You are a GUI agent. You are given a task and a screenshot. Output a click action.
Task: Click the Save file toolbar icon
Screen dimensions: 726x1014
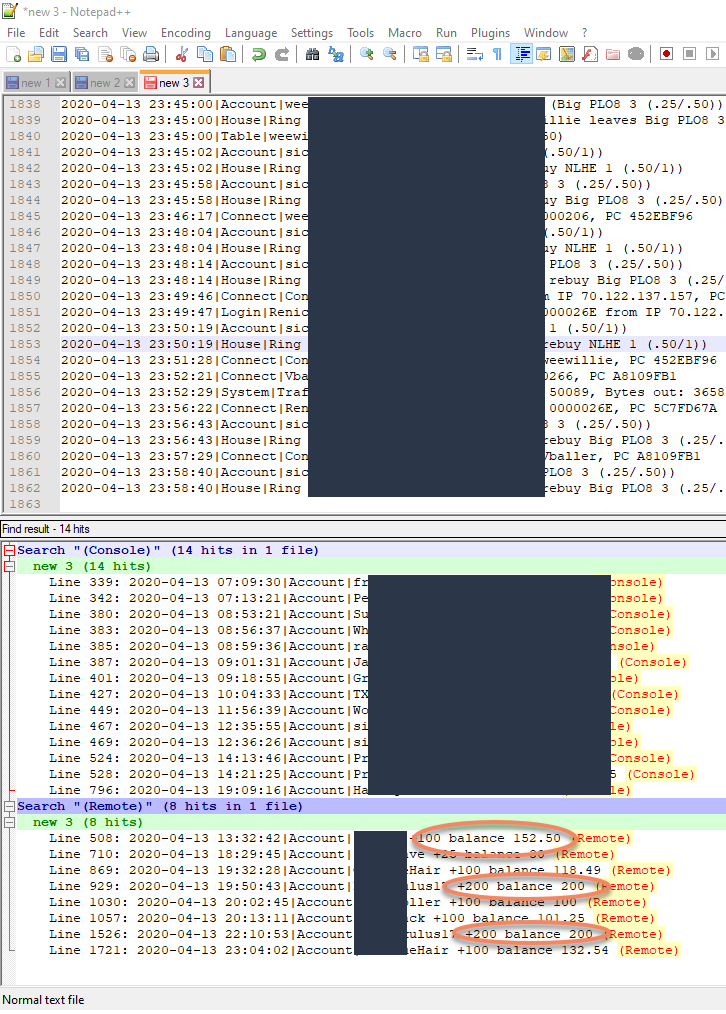58,54
